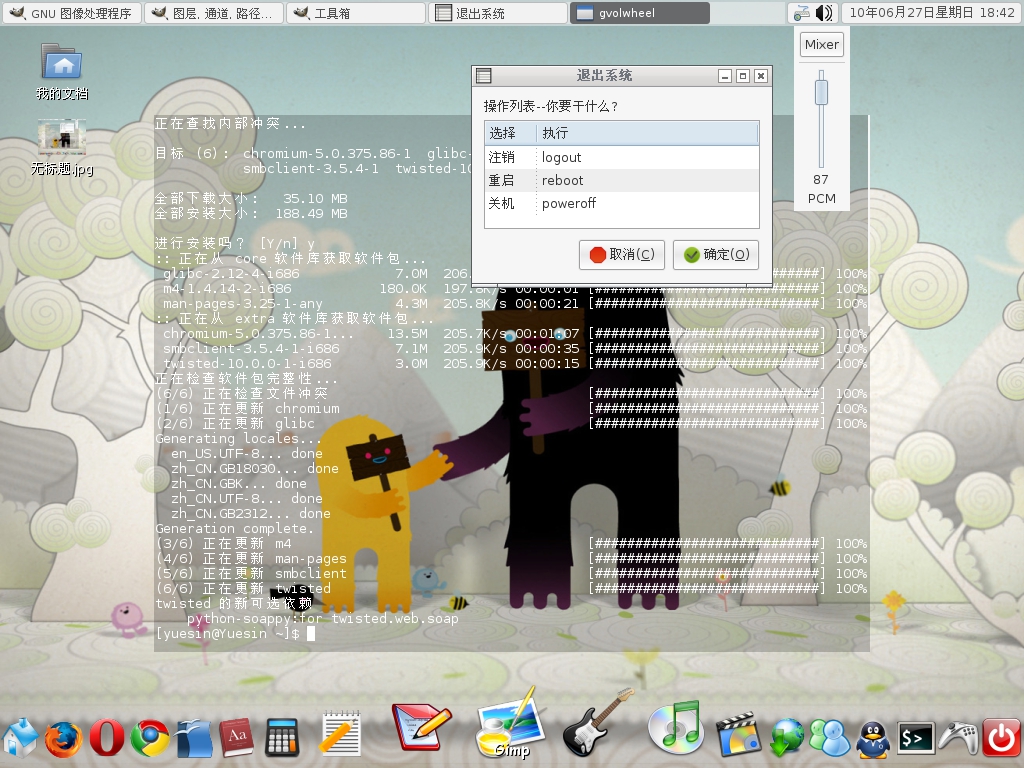Open the electric guitar dock icon

pos(597,724)
